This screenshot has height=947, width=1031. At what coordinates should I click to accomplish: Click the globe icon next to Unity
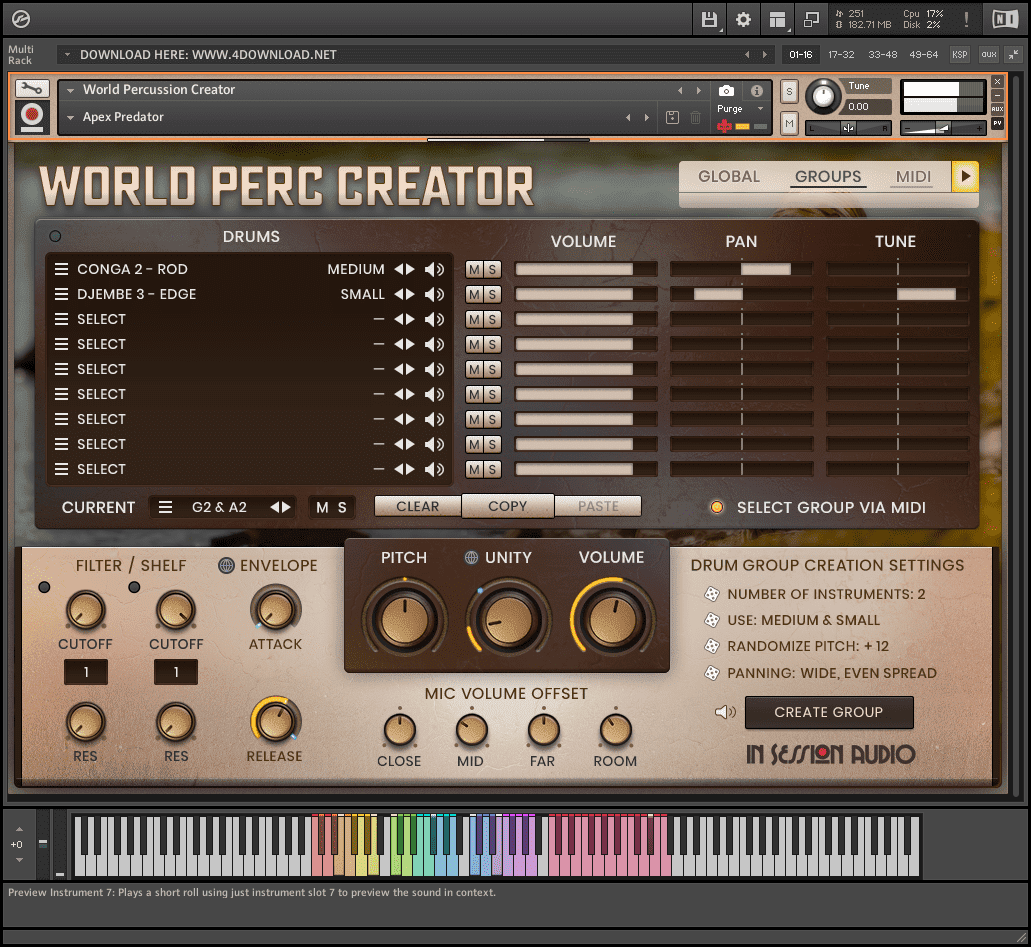click(x=471, y=558)
